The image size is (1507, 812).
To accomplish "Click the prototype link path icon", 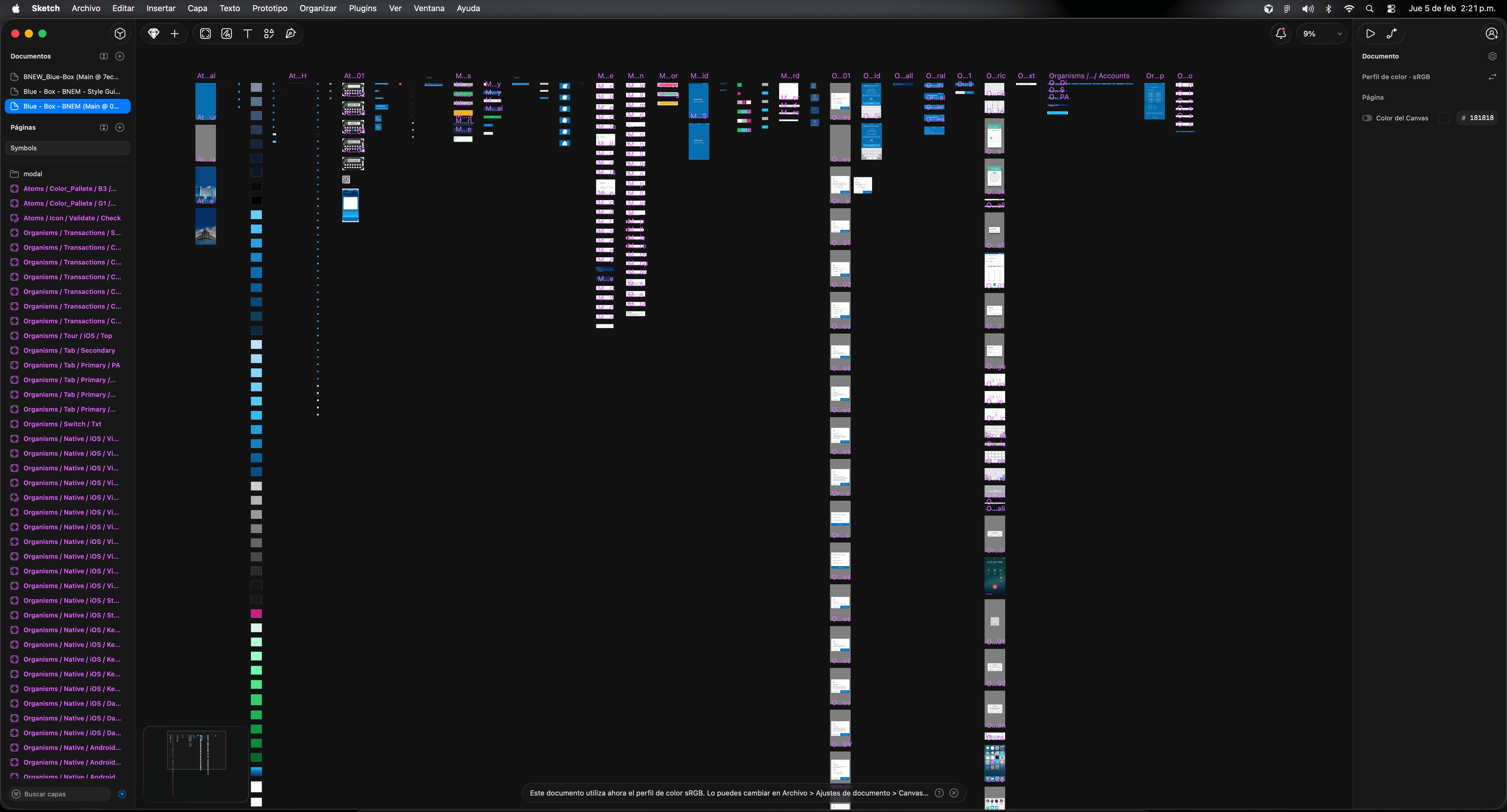I will pyautogui.click(x=1392, y=34).
